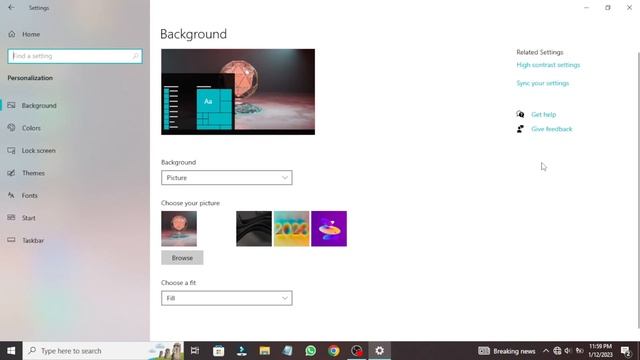Click the round dark app icon beside Chrome

(x=357, y=351)
